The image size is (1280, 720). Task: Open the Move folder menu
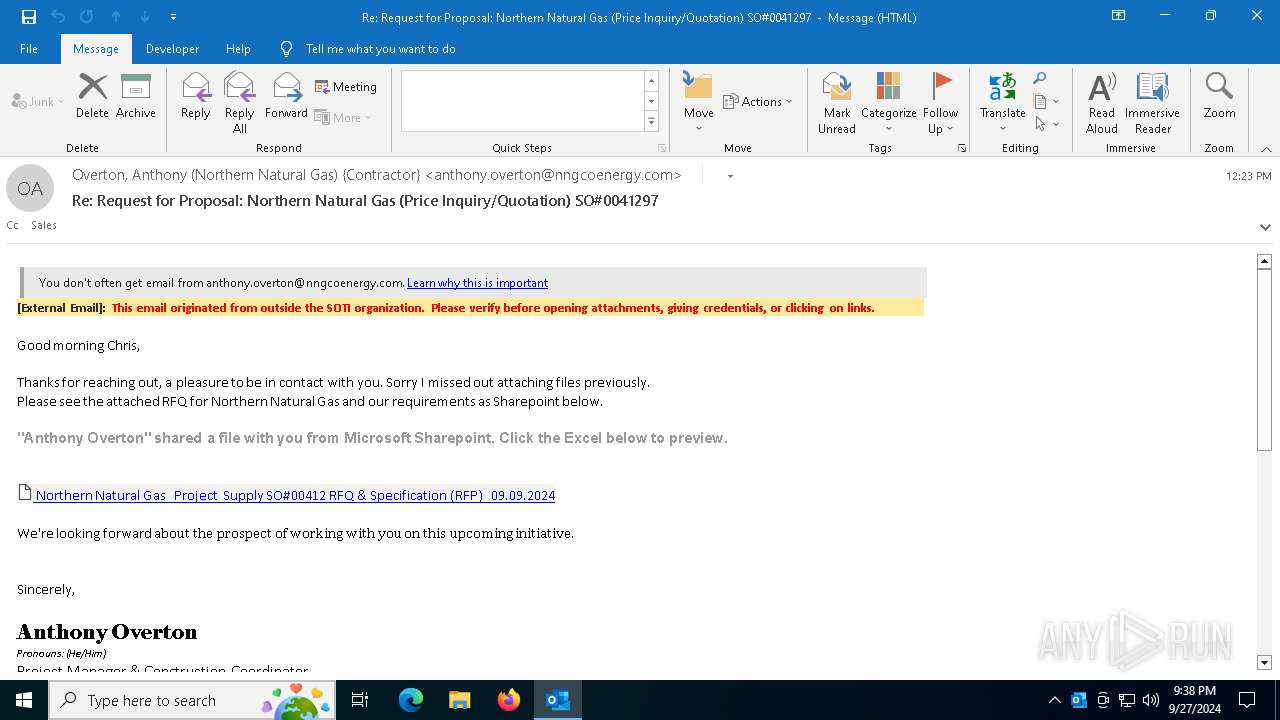click(698, 103)
